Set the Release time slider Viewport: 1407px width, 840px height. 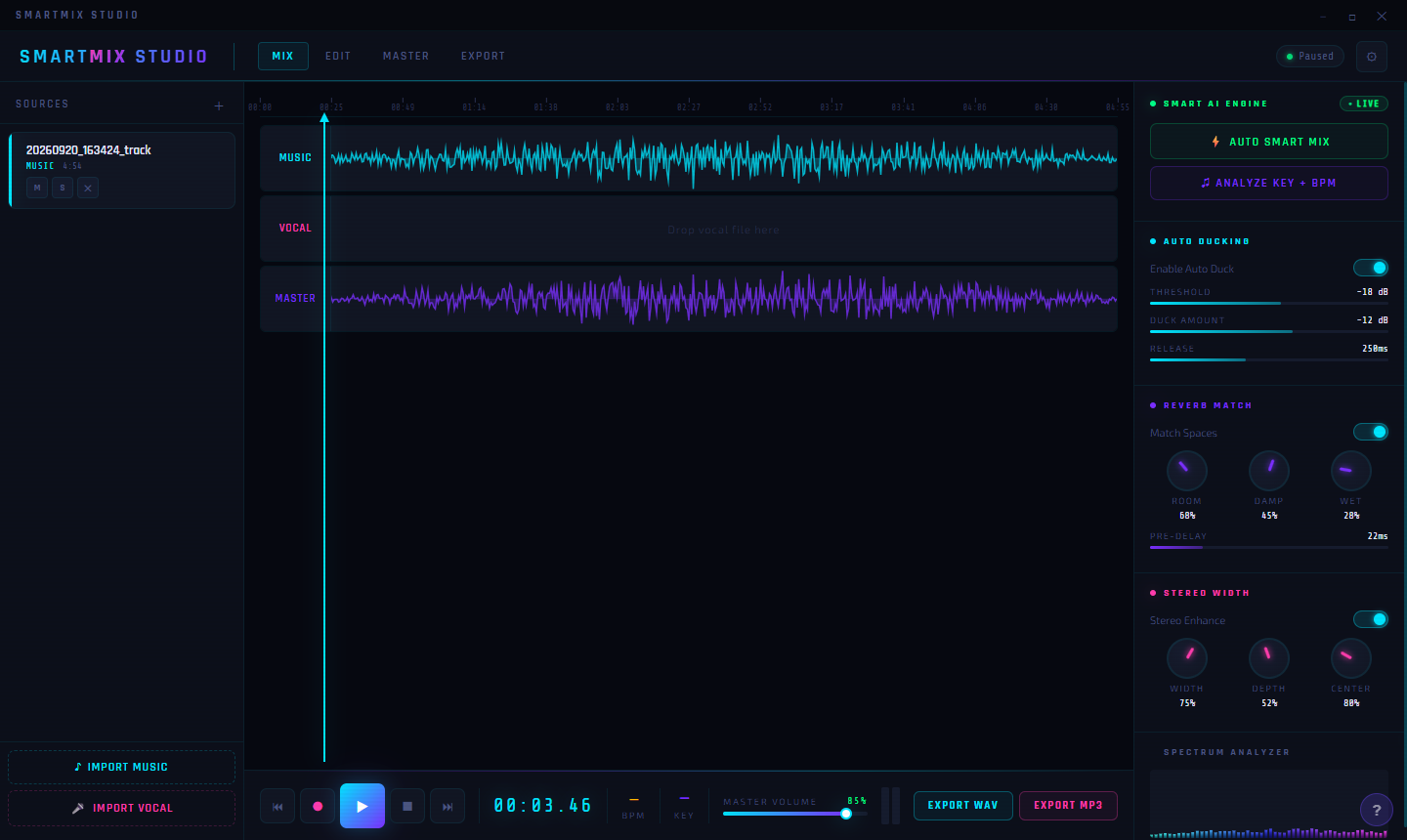point(1269,360)
